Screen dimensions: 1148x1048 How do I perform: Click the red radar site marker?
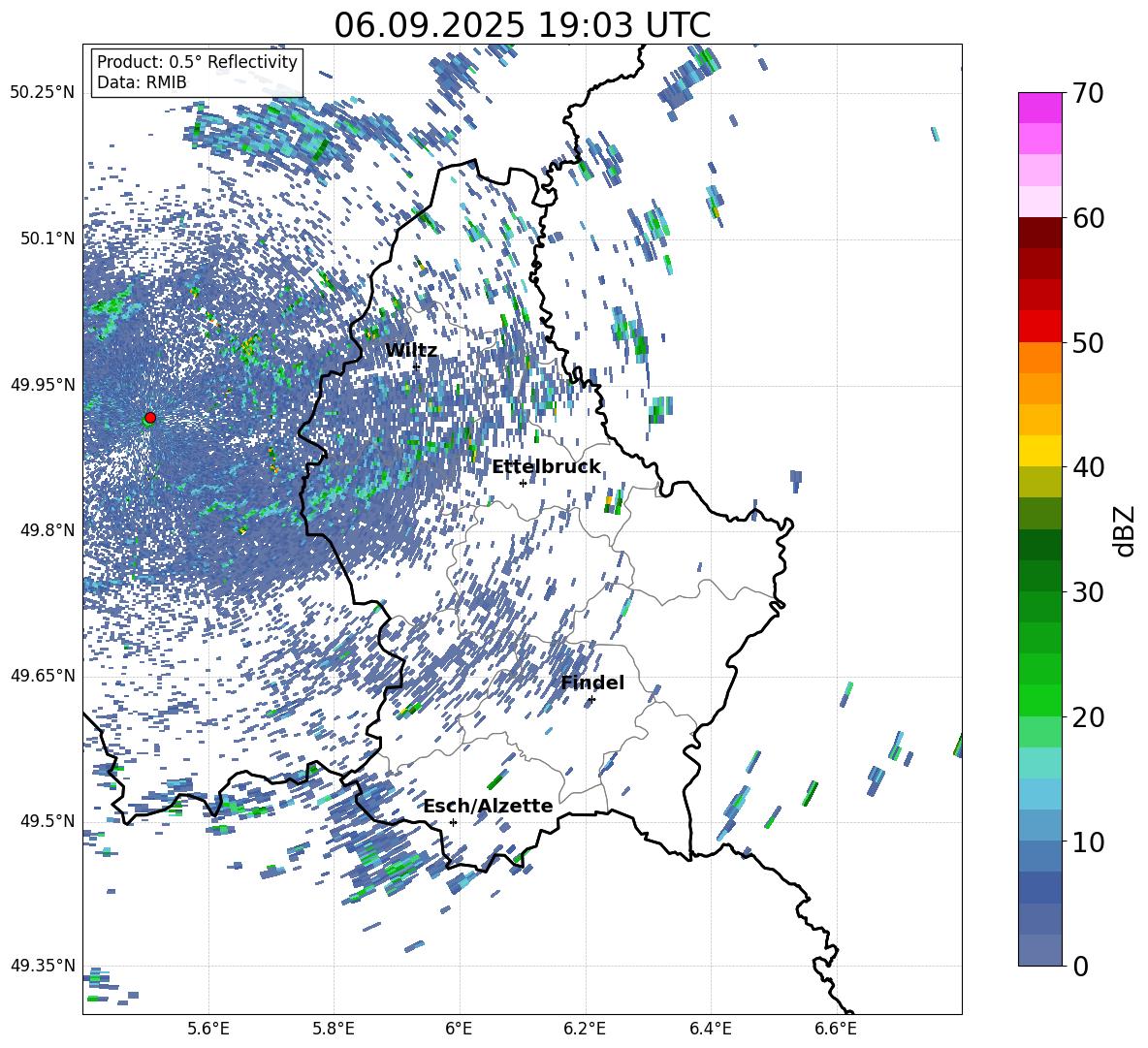coord(150,418)
